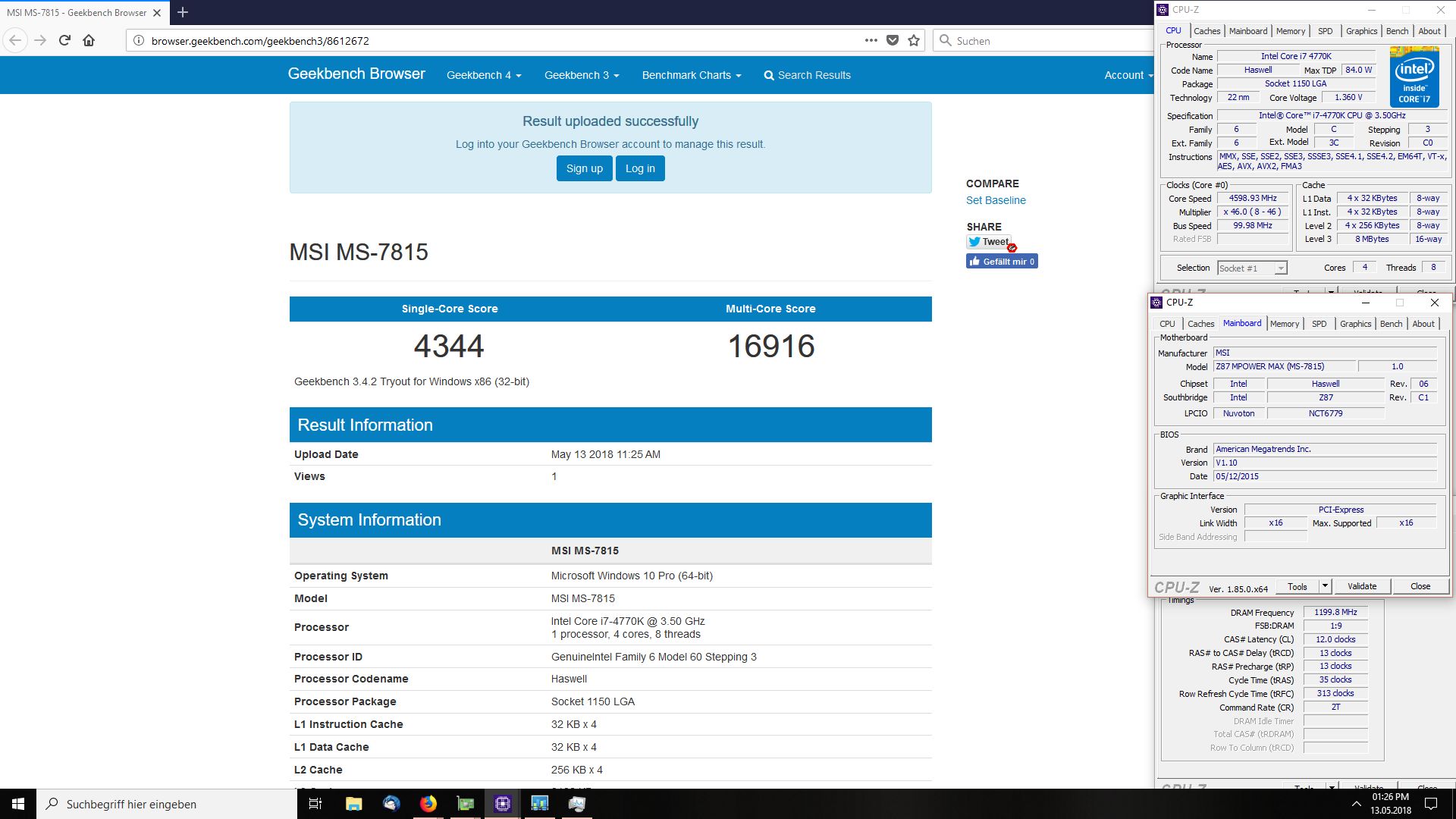This screenshot has height=819, width=1456.
Task: Click the Tweet share button
Action: point(988,242)
